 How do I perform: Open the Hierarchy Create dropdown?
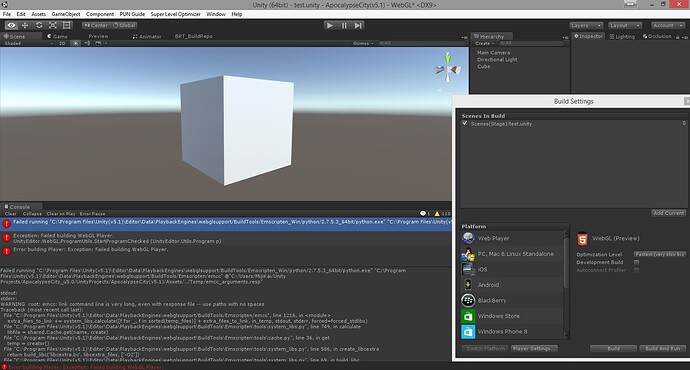pyautogui.click(x=484, y=44)
